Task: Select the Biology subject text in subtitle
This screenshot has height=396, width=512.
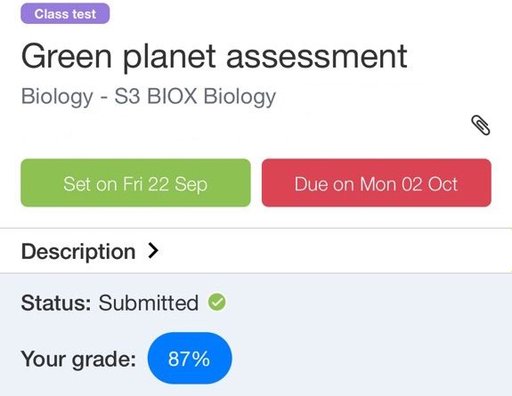Action: coord(57,97)
